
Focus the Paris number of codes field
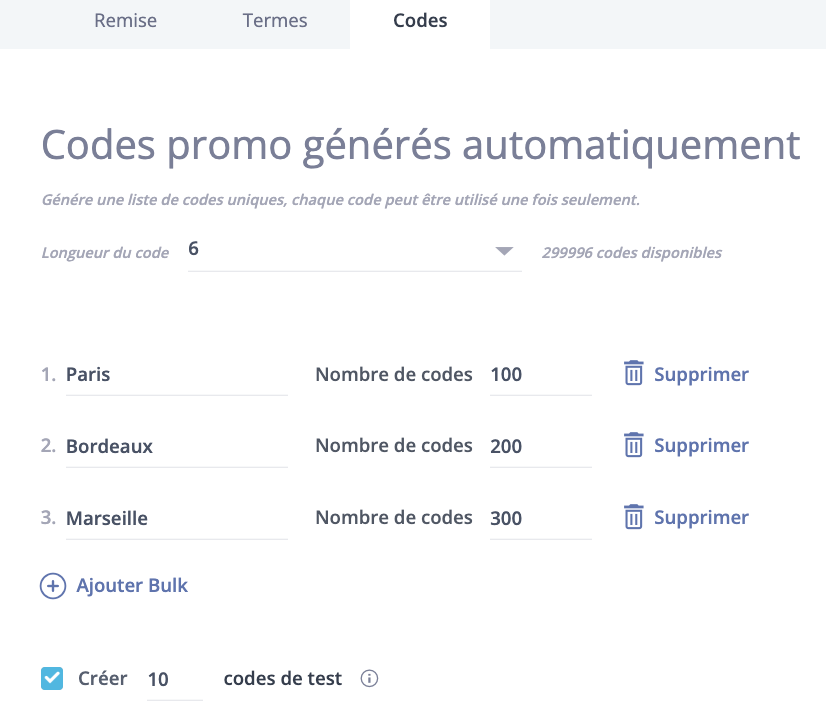coord(540,376)
